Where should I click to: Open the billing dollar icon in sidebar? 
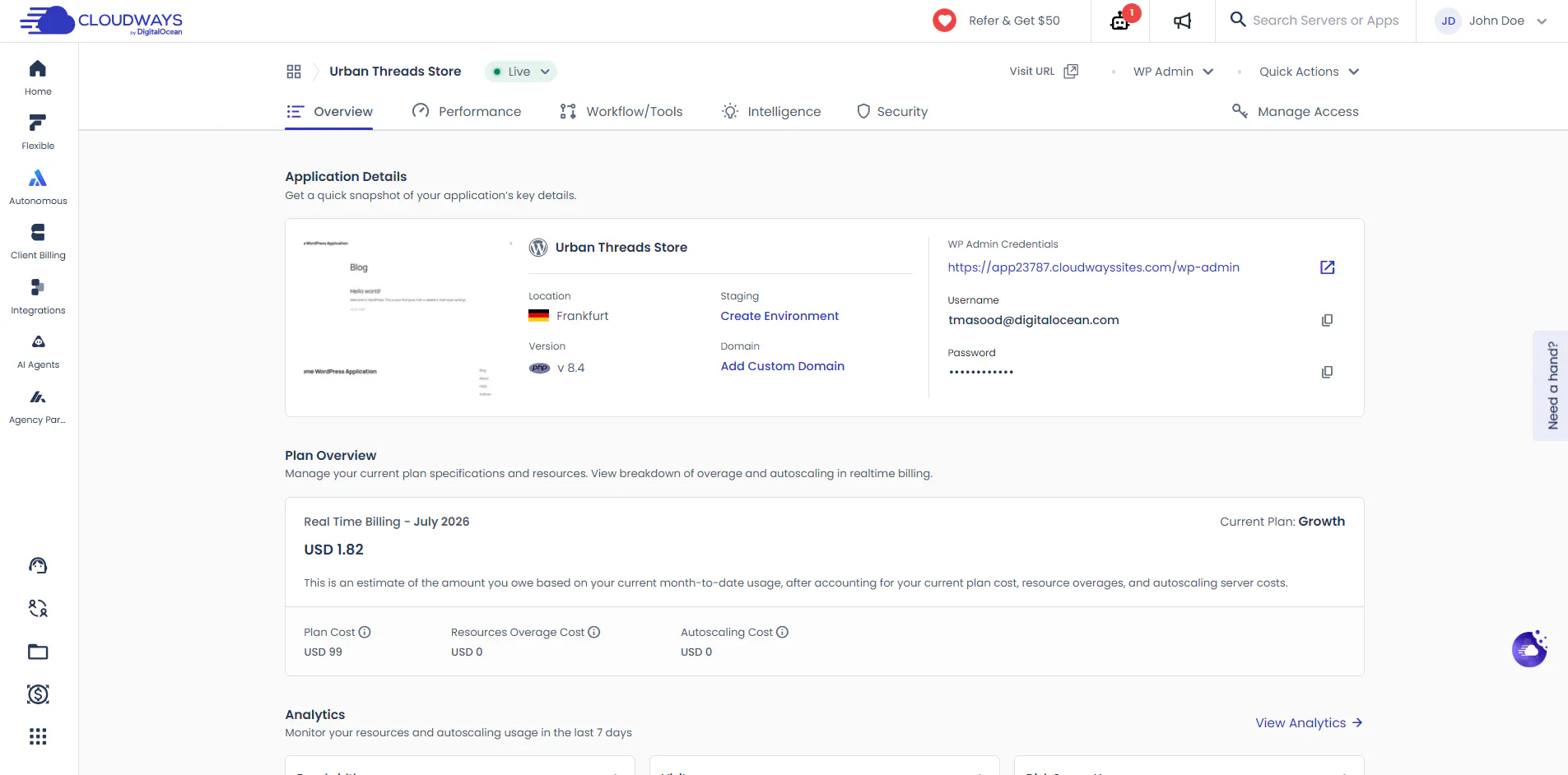pos(38,694)
